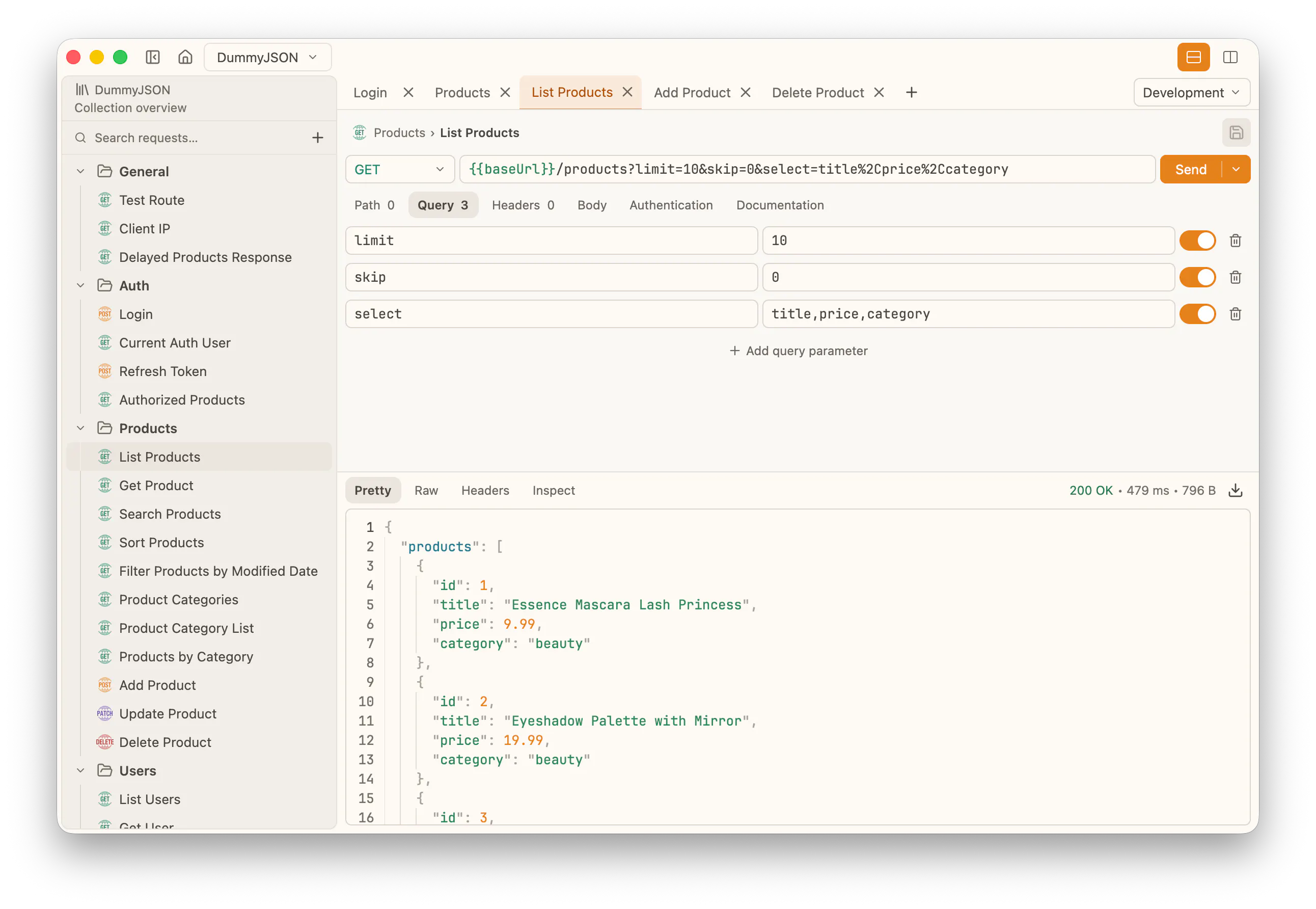
Task: Click the Products breadcrumb link
Action: [399, 132]
